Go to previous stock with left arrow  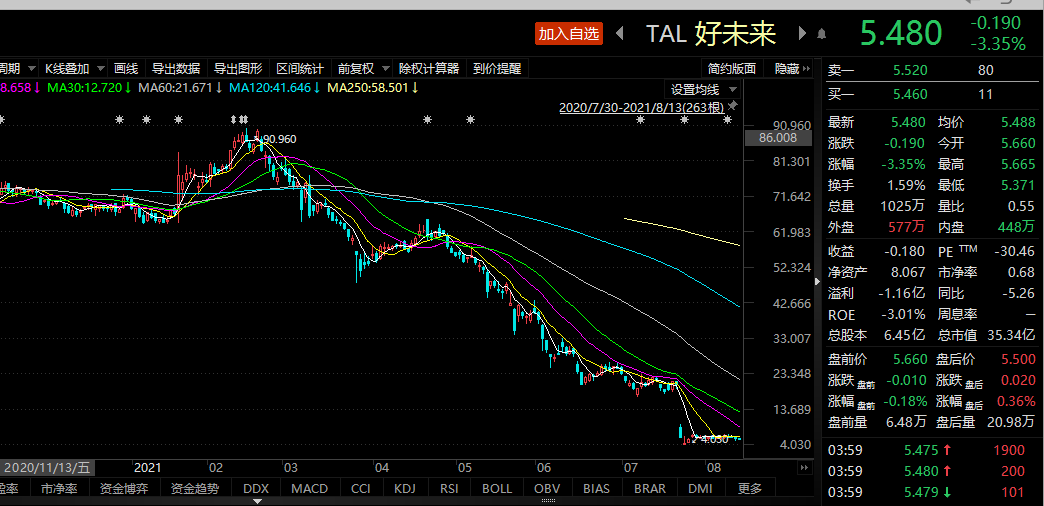pyautogui.click(x=620, y=33)
